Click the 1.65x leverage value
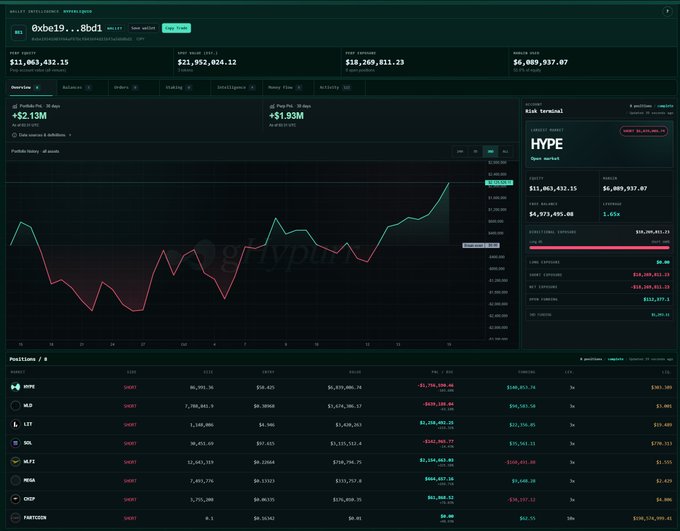This screenshot has width=680, height=531. click(x=611, y=214)
